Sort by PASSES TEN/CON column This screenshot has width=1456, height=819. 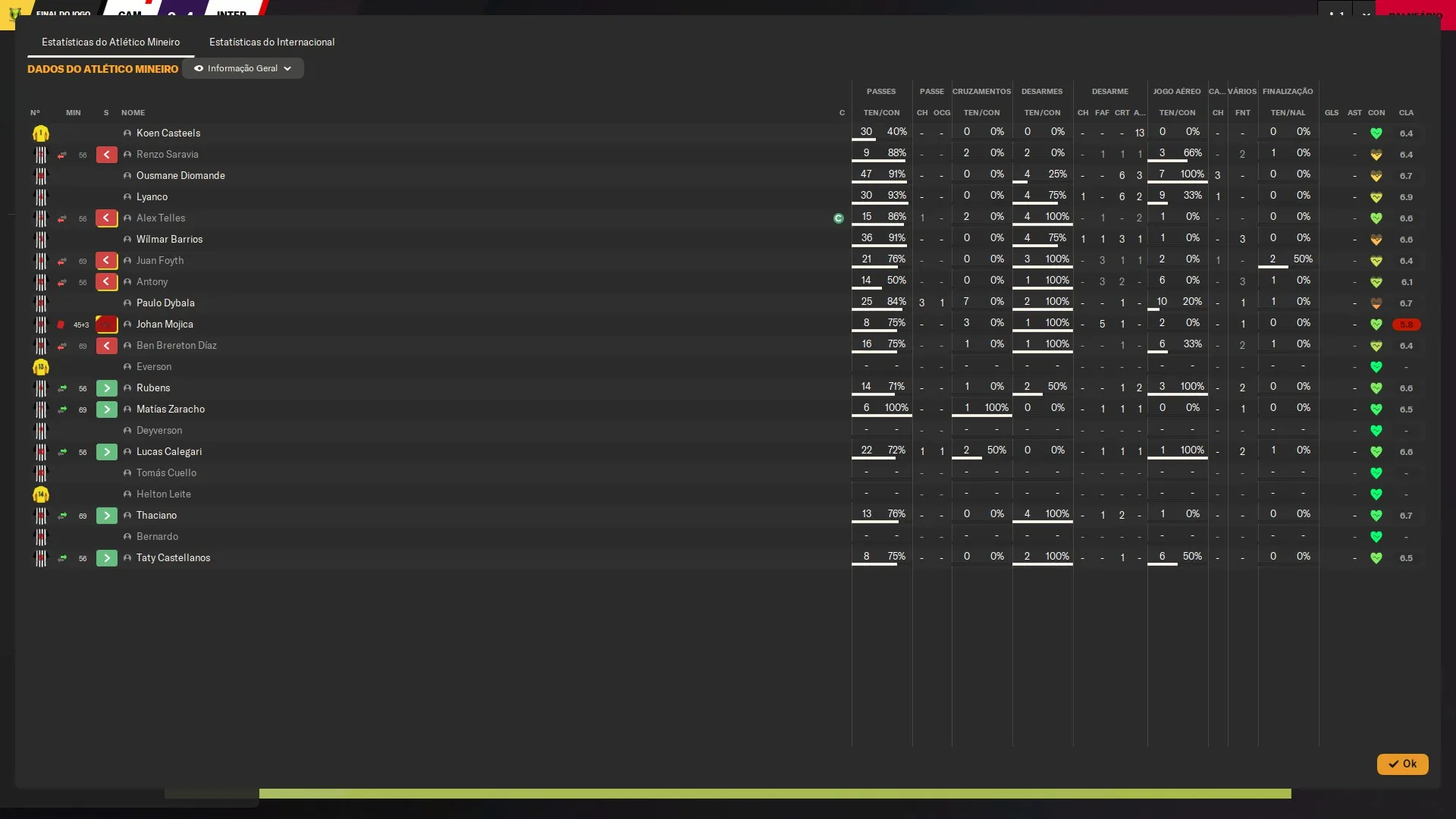[881, 113]
